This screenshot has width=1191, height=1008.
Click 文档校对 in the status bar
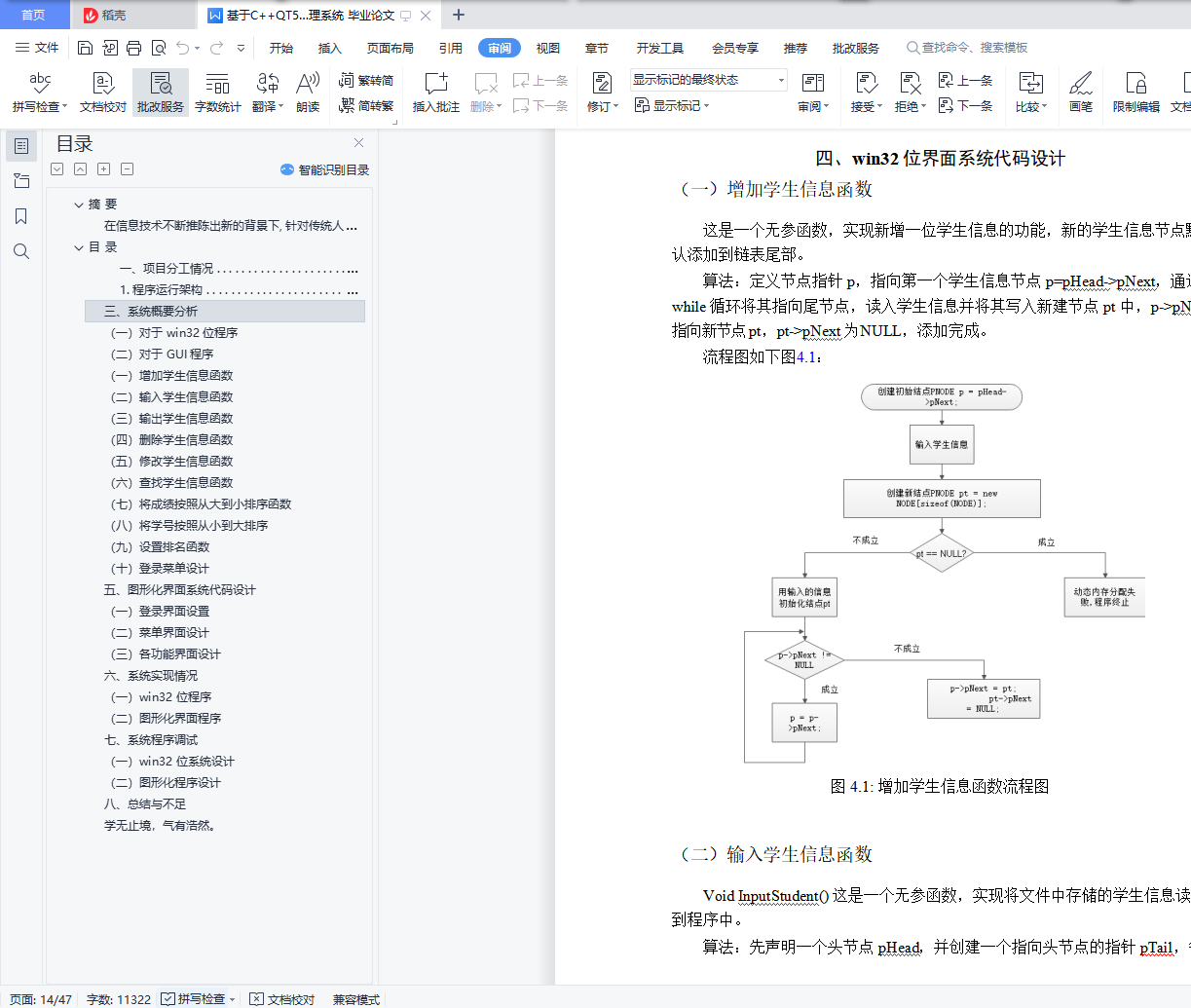[282, 999]
